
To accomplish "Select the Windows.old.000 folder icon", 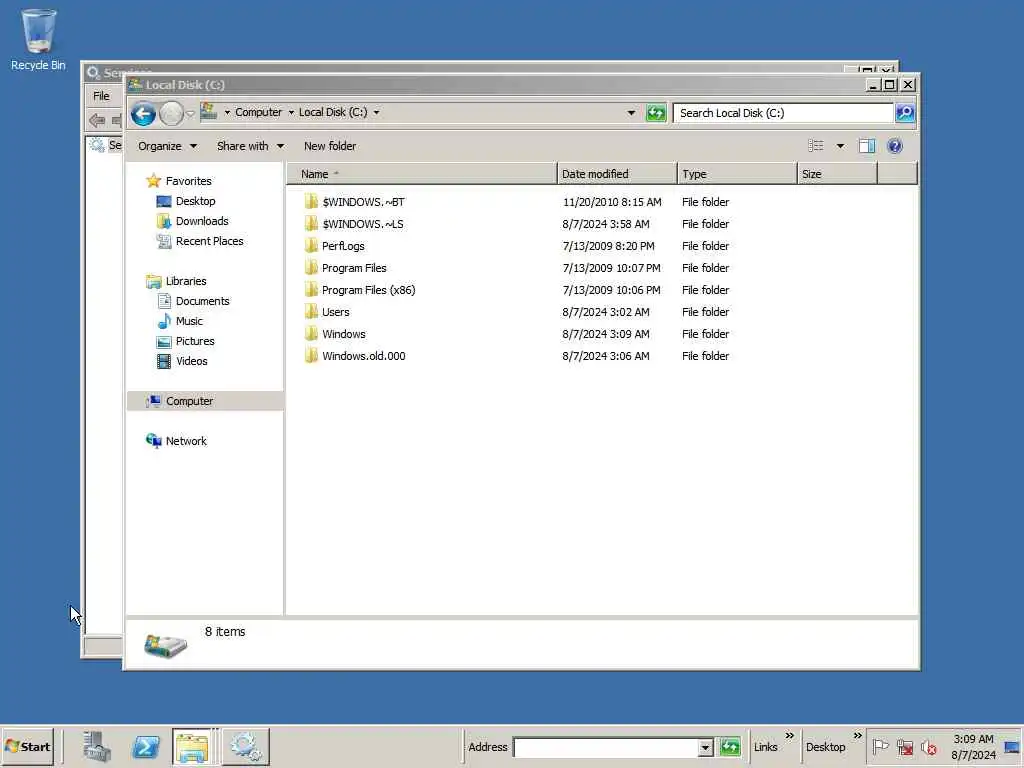I will [x=312, y=356].
